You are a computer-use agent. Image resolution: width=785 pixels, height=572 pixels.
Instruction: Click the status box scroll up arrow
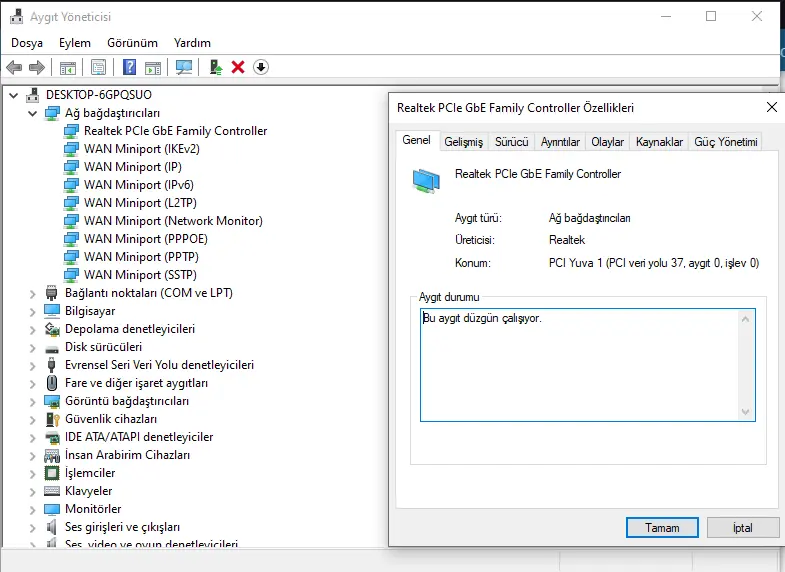745,319
